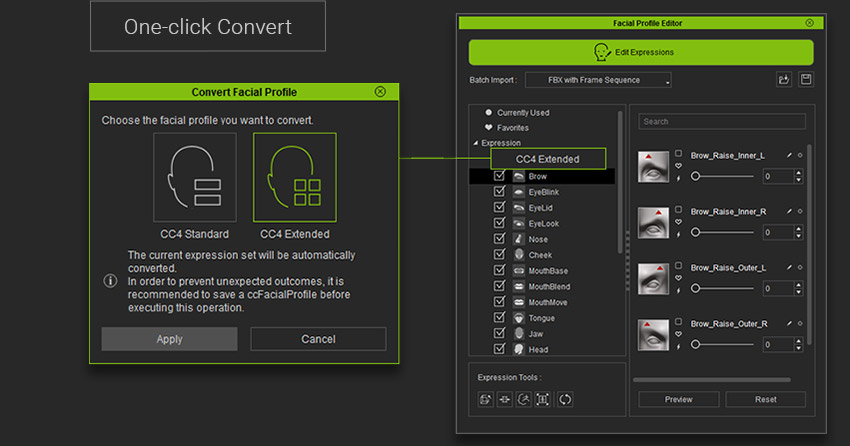Screen dimensions: 850x446
Task: Disable the MouthBase category checkbox
Action: point(499,271)
